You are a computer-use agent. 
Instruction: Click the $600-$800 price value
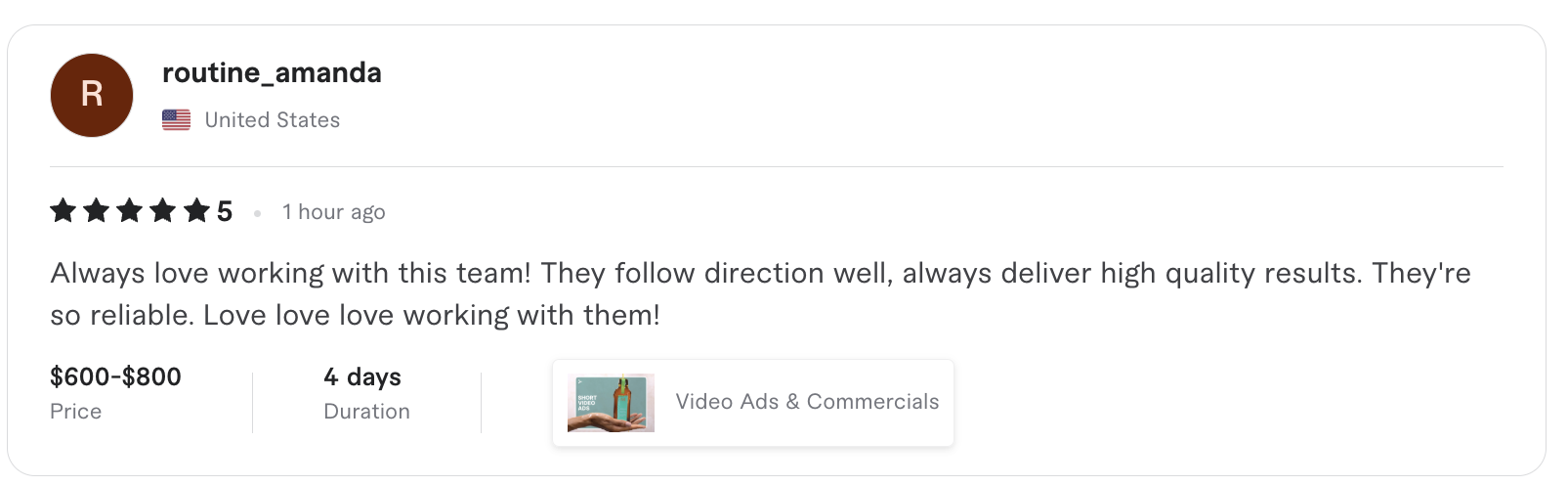(115, 376)
